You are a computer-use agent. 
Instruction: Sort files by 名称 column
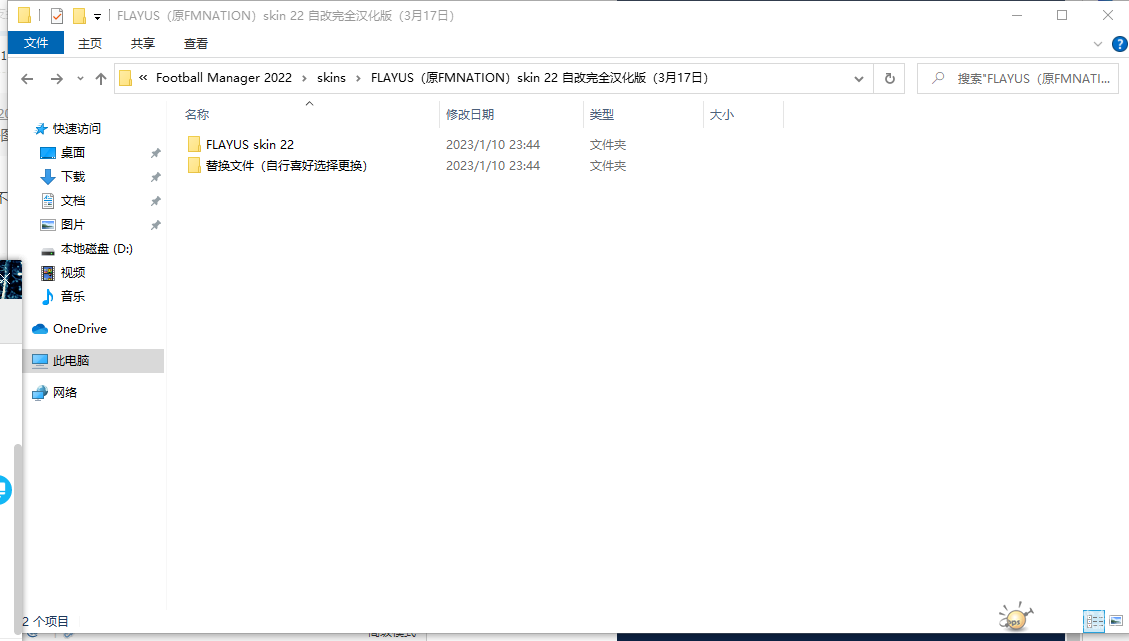point(197,115)
